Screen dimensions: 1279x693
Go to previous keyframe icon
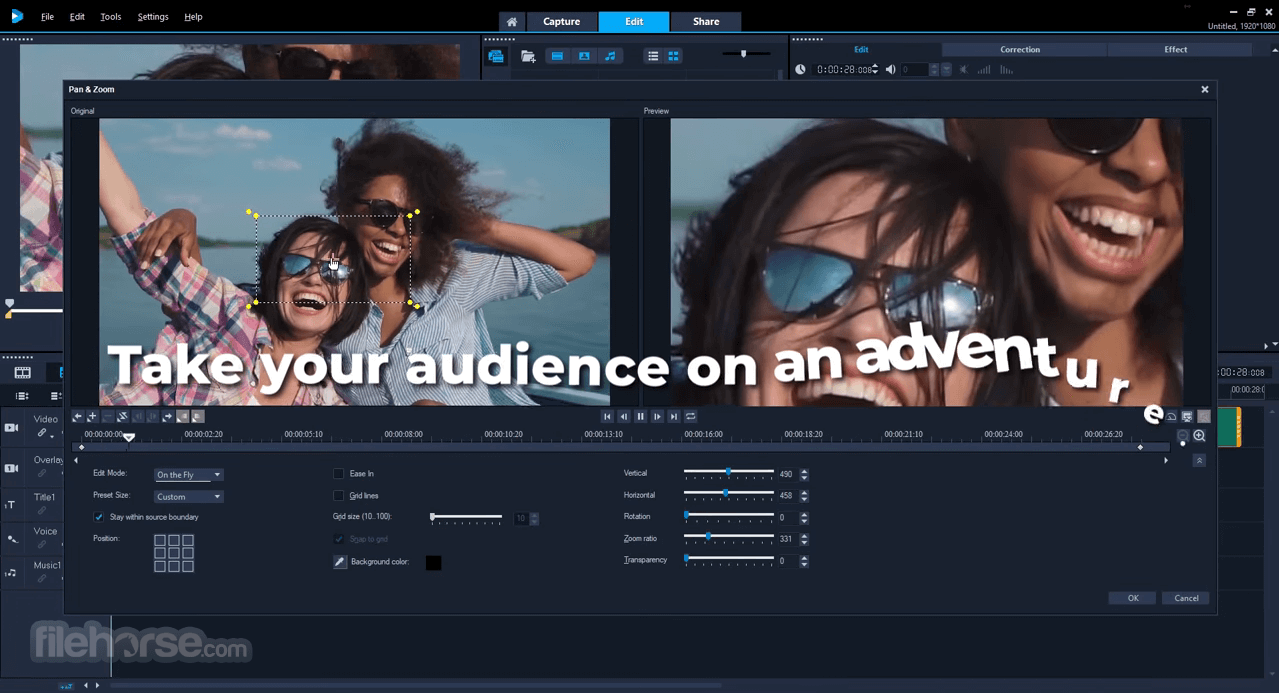pos(77,416)
